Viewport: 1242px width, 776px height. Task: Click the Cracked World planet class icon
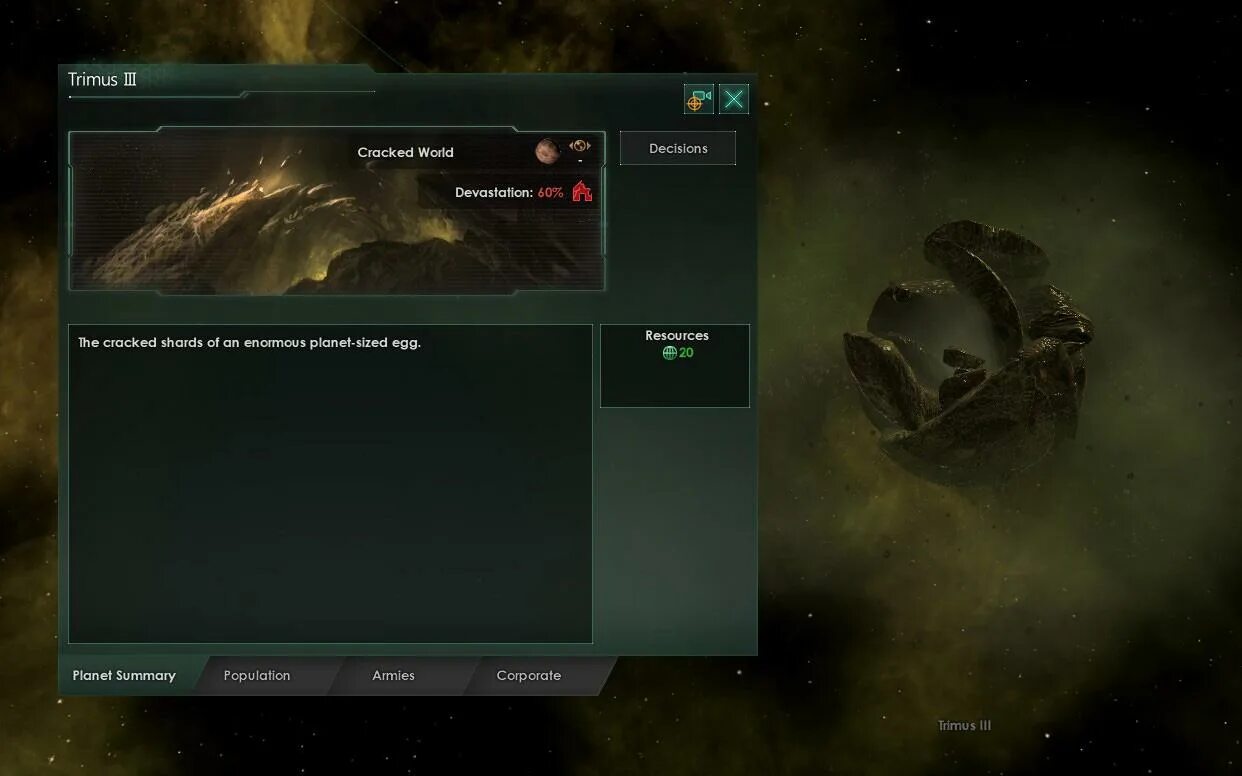point(546,151)
